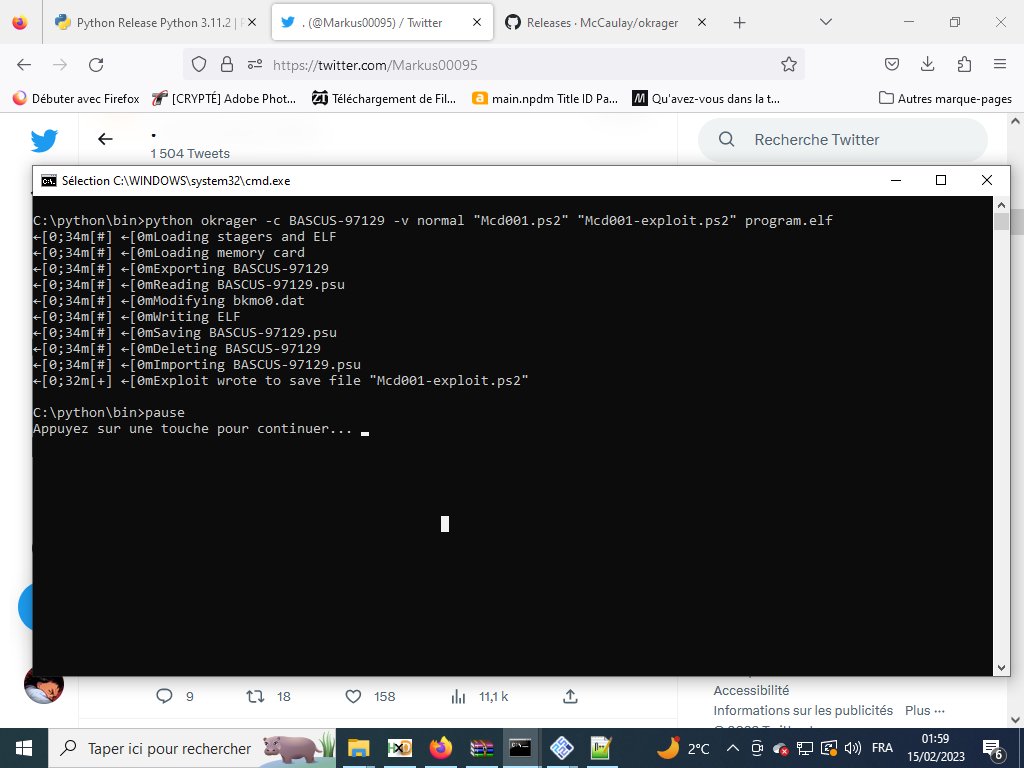
Task: Bookmark this page with the star icon
Action: [x=789, y=65]
